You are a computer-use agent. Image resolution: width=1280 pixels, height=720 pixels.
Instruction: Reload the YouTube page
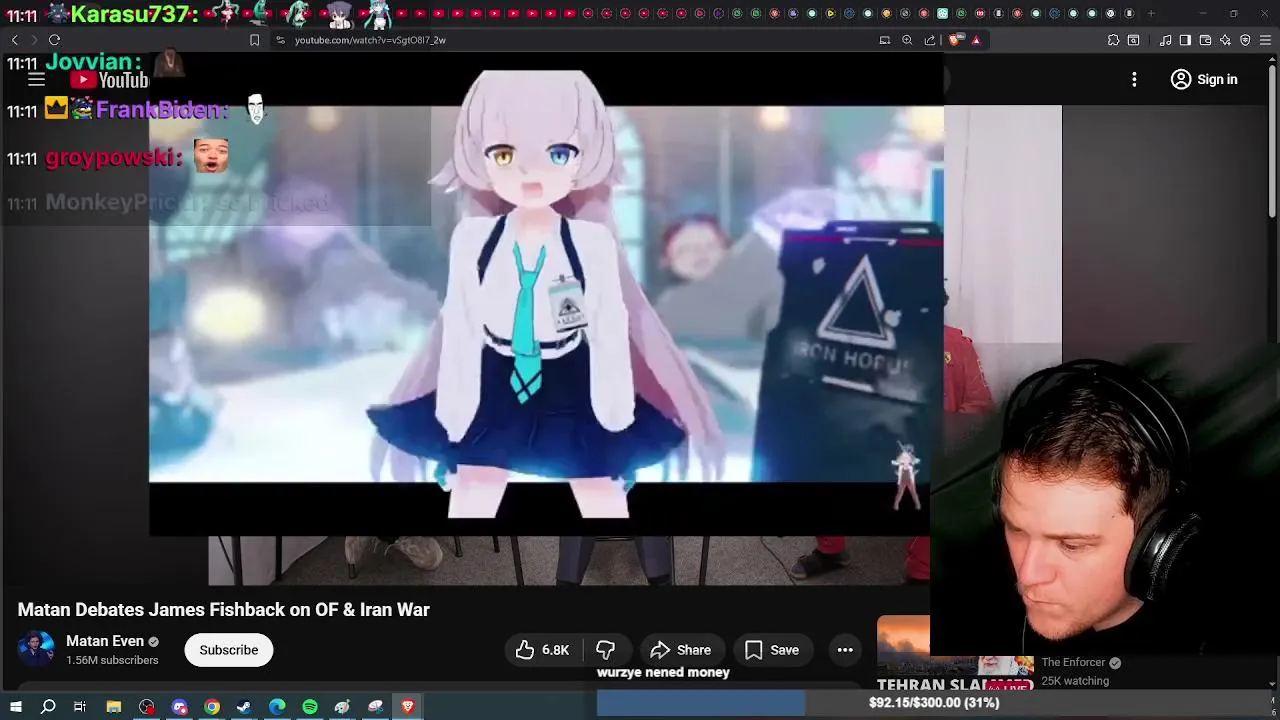(54, 40)
